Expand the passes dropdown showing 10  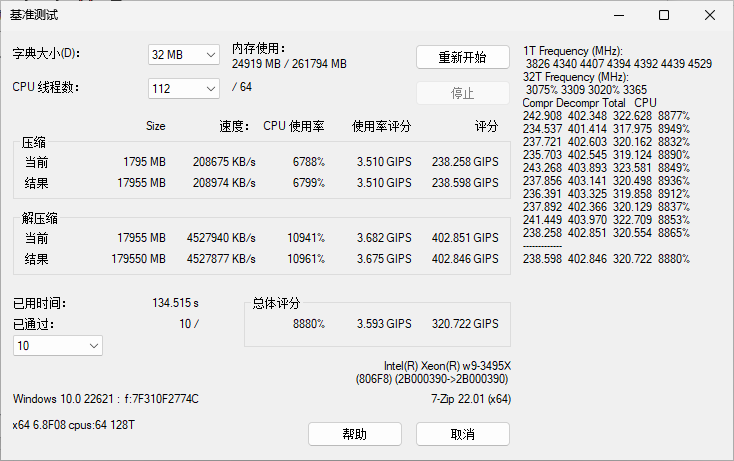(58, 346)
